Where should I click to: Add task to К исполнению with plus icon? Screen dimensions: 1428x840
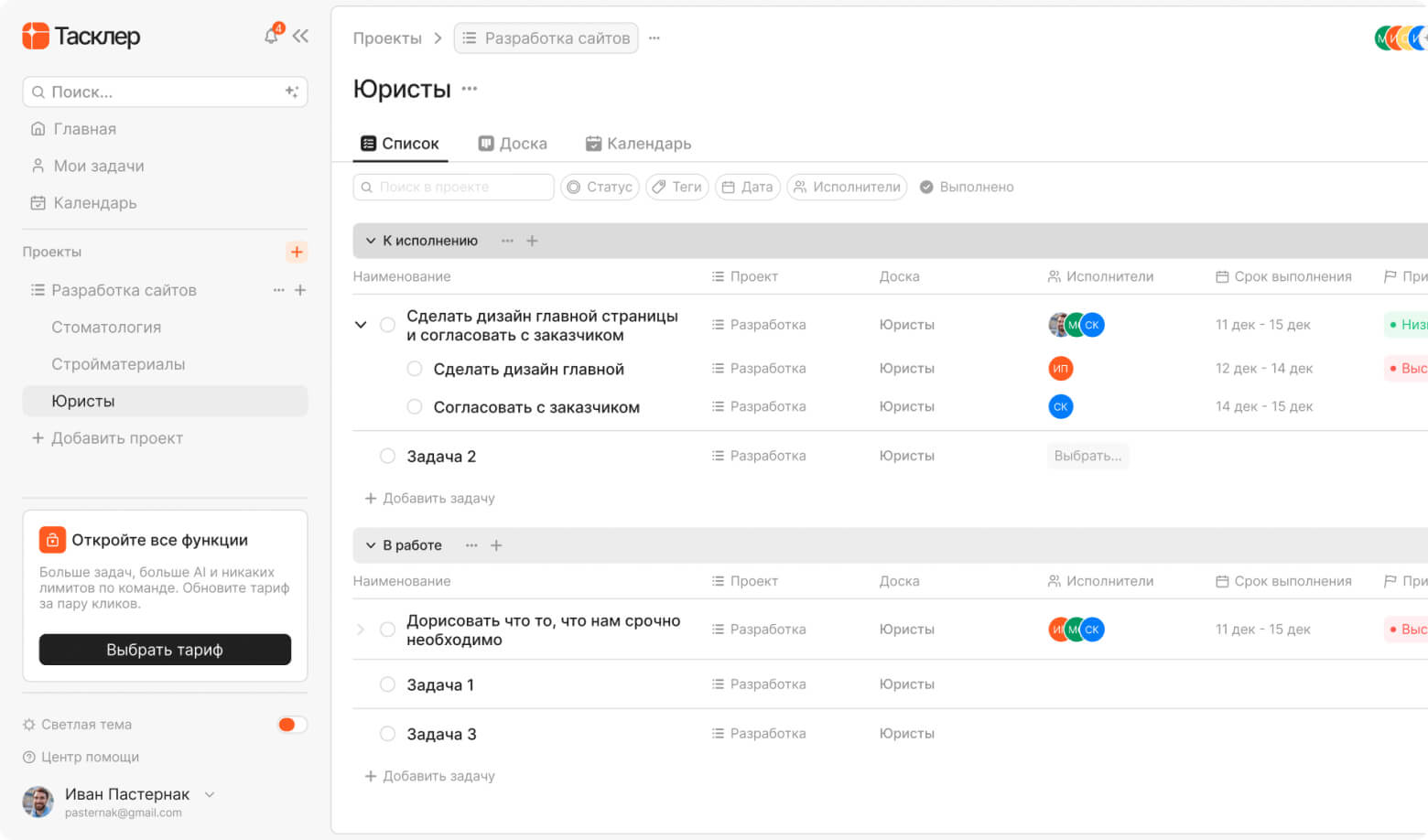(532, 241)
